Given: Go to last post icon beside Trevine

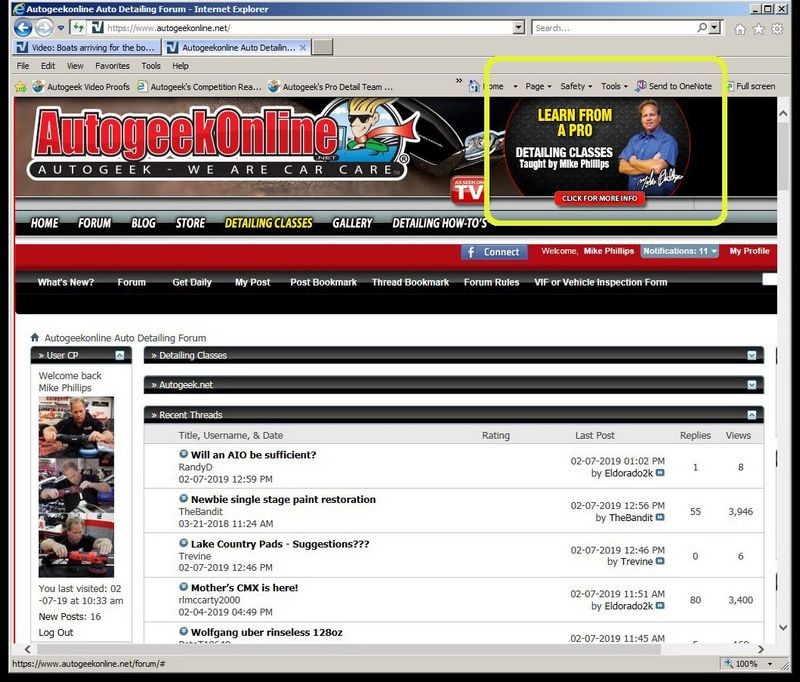Looking at the screenshot, I should point(660,561).
